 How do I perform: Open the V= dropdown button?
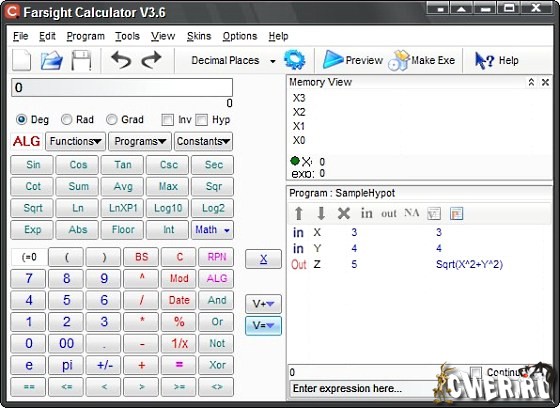263,325
